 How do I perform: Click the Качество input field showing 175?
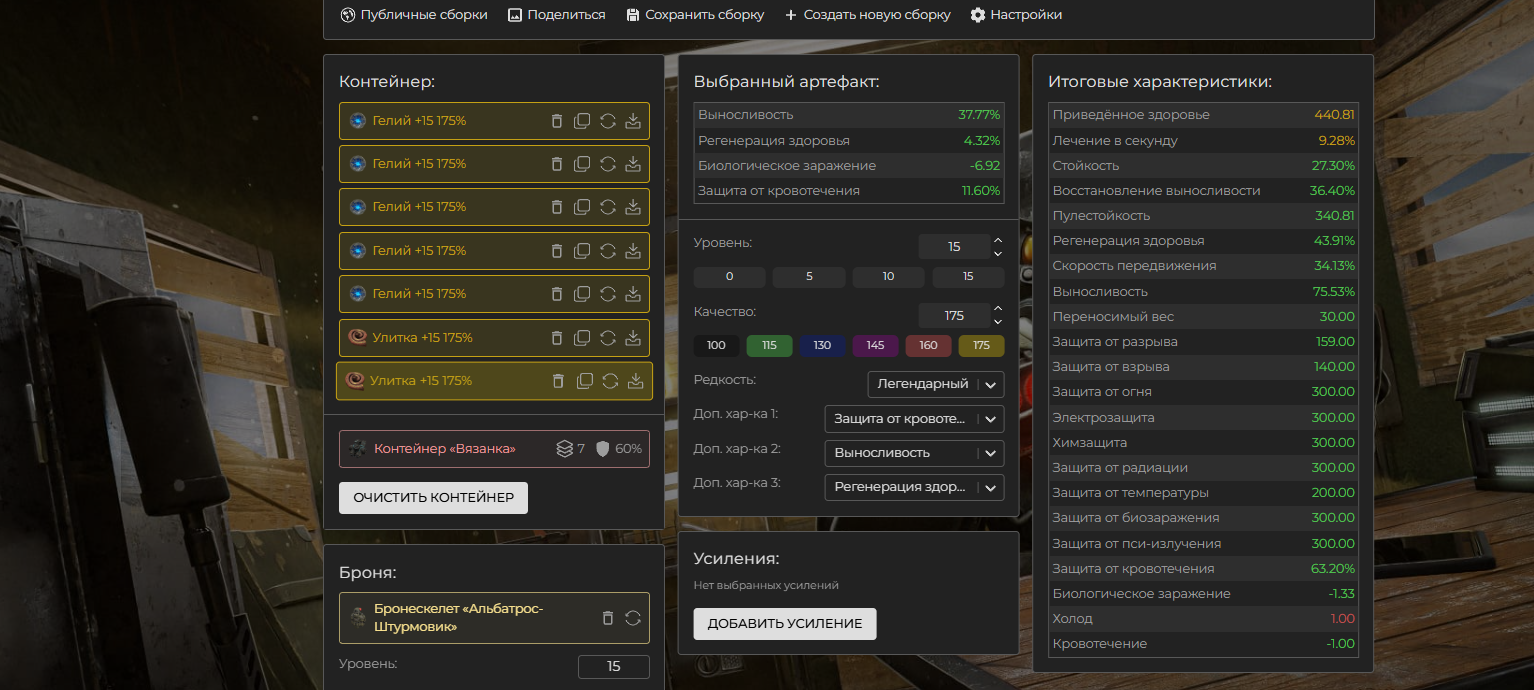tap(954, 315)
